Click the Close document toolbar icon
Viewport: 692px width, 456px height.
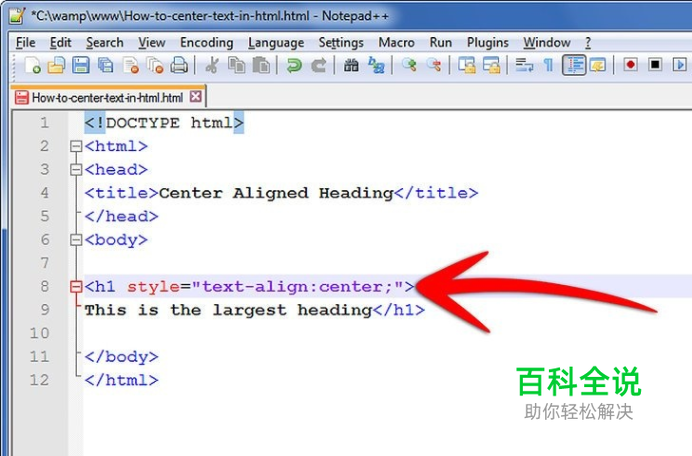click(131, 66)
